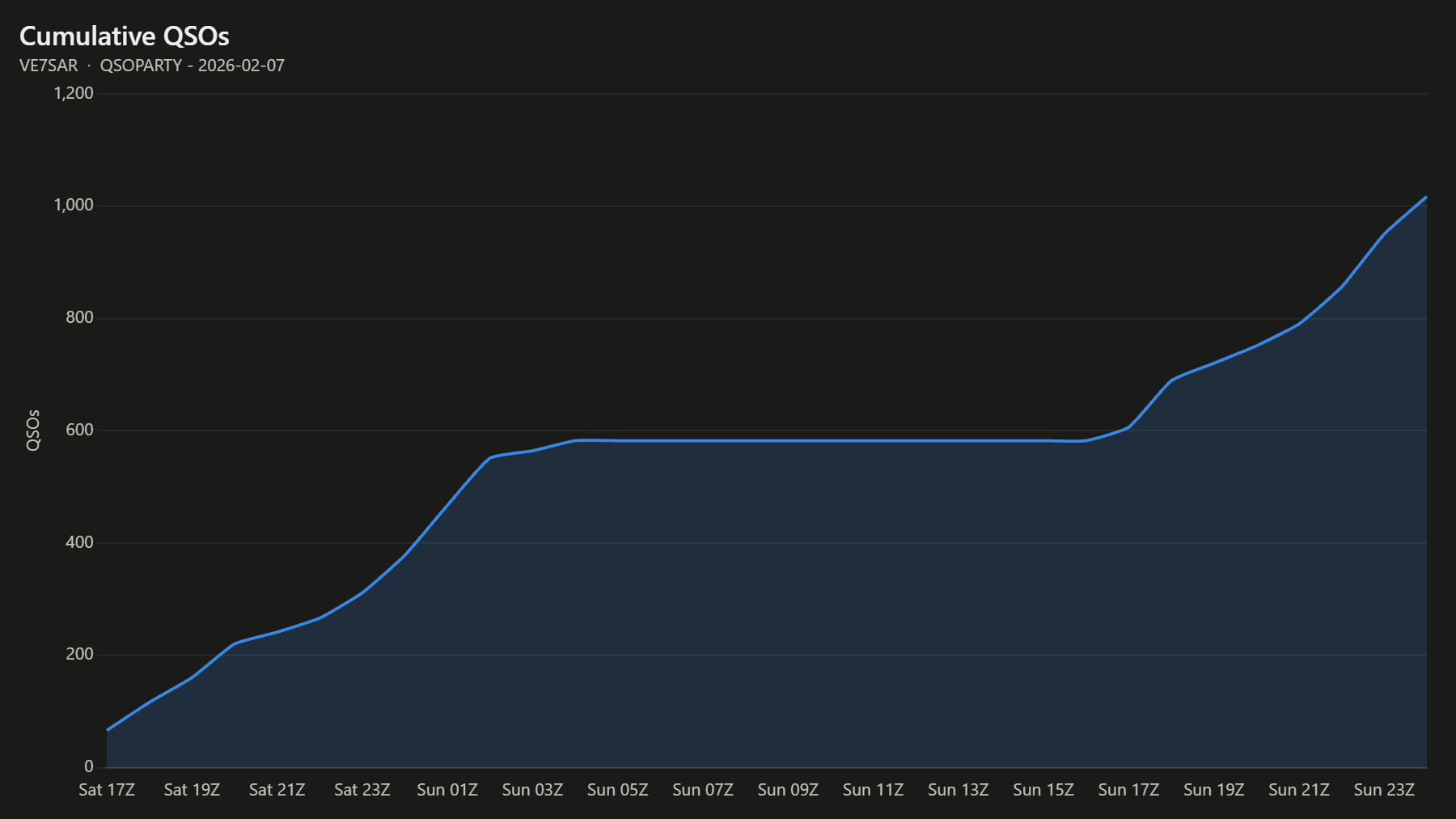
Task: Click the '600' y-axis label
Action: point(80,431)
